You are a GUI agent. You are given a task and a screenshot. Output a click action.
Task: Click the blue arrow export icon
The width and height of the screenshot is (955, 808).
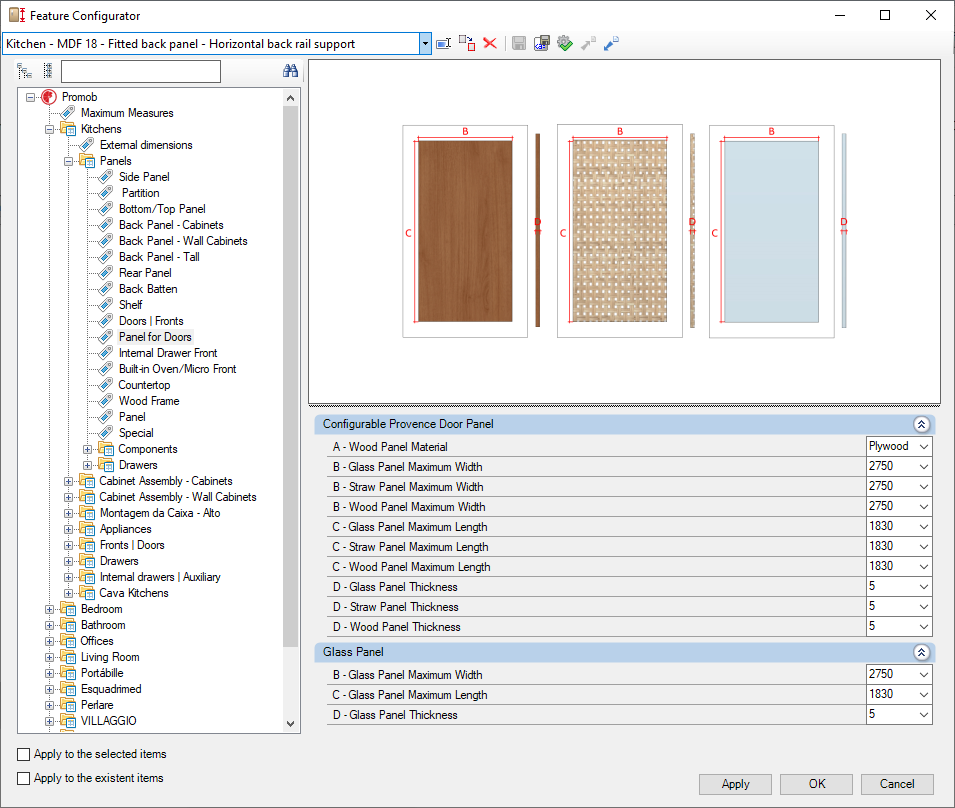click(611, 43)
